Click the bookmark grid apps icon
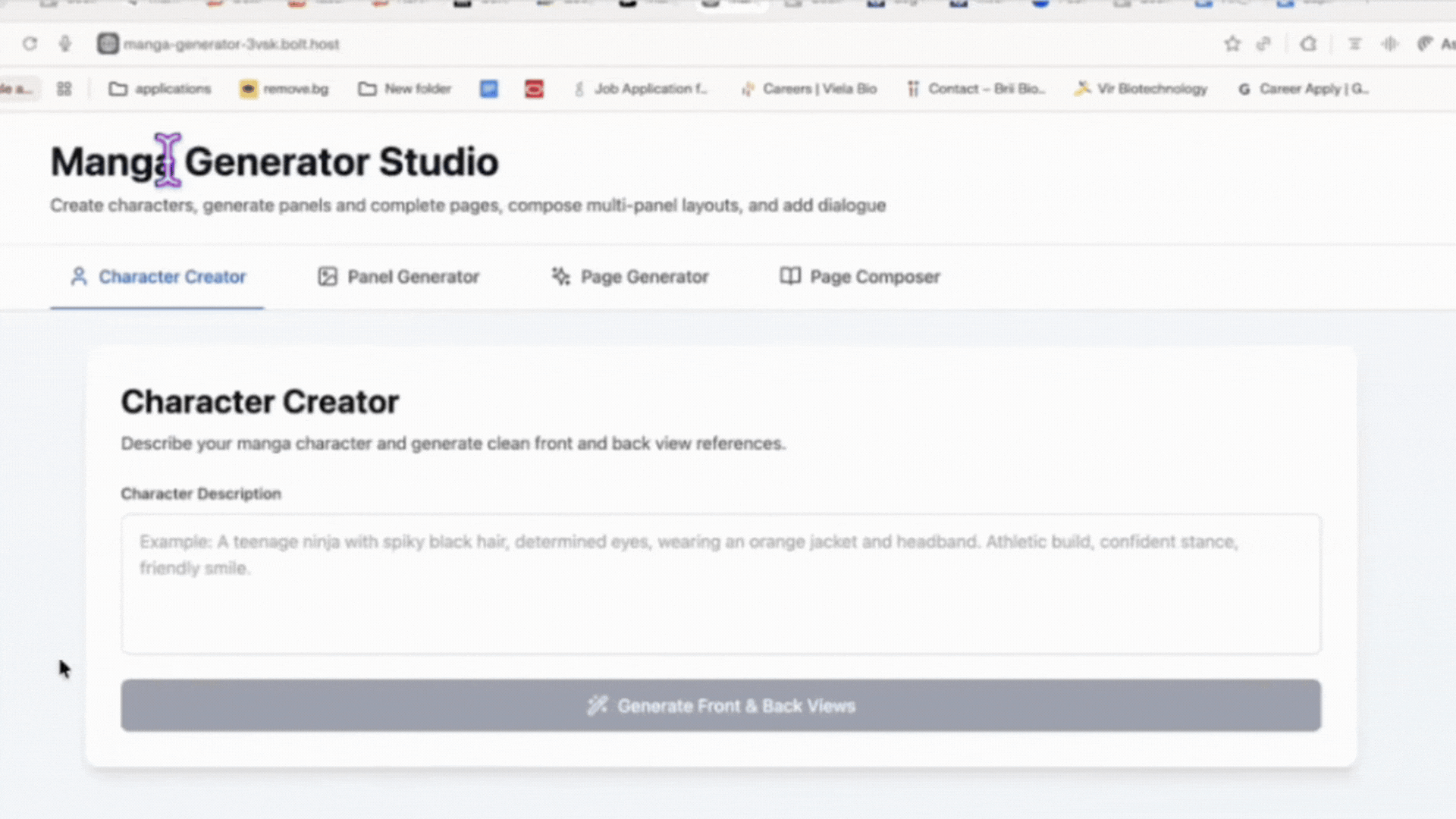This screenshot has width=1456, height=819. click(x=64, y=89)
